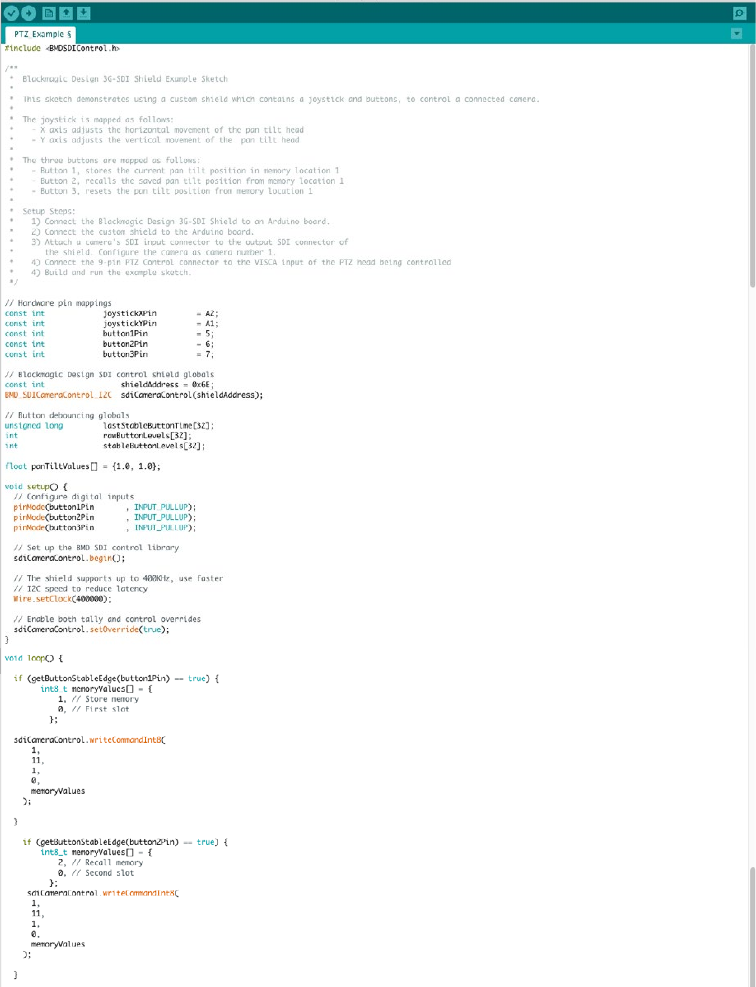756x987 pixels.
Task: Click the '0, // Second slot' line
Action: click(x=96, y=873)
